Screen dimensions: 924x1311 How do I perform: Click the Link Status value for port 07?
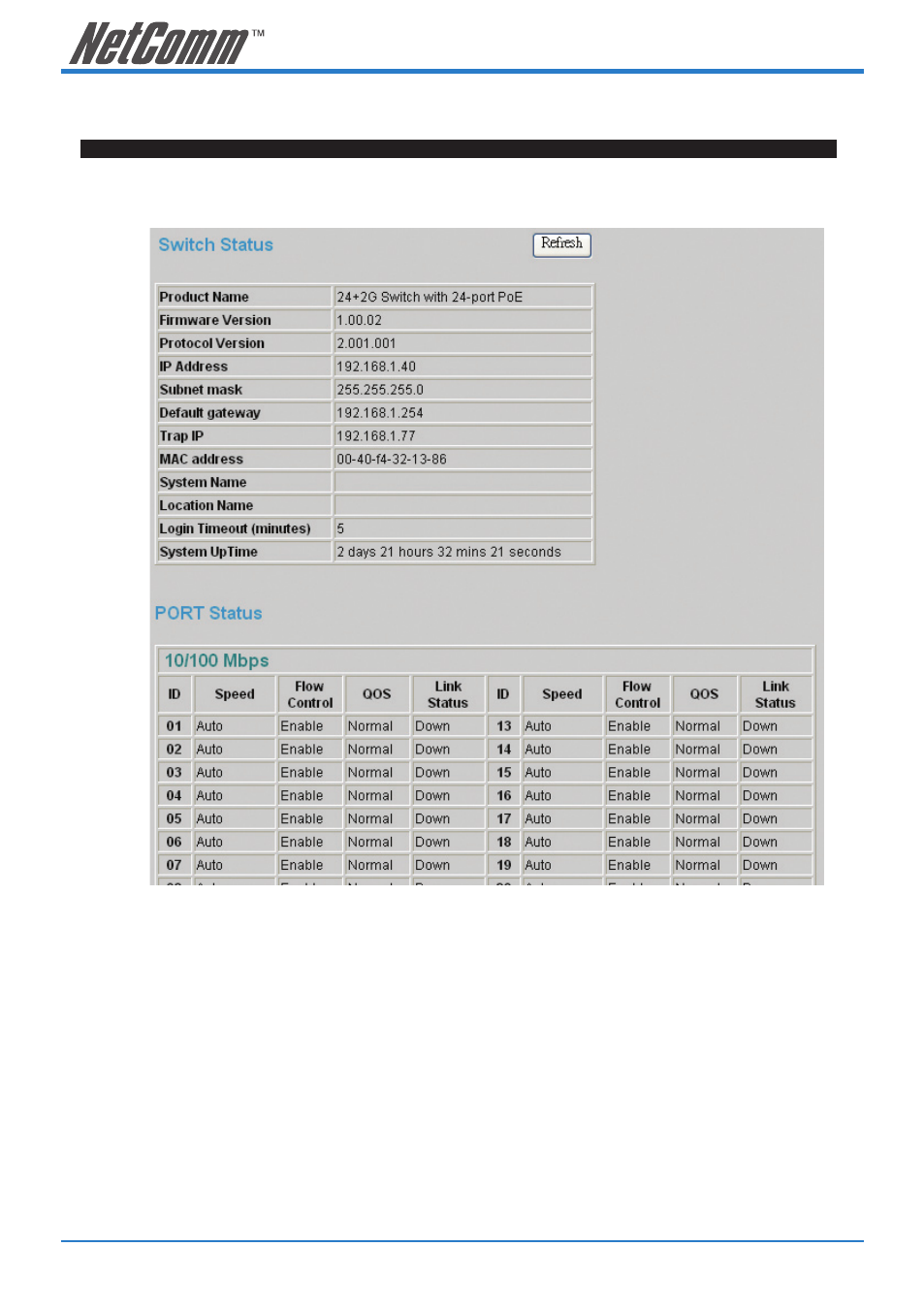pos(447,866)
